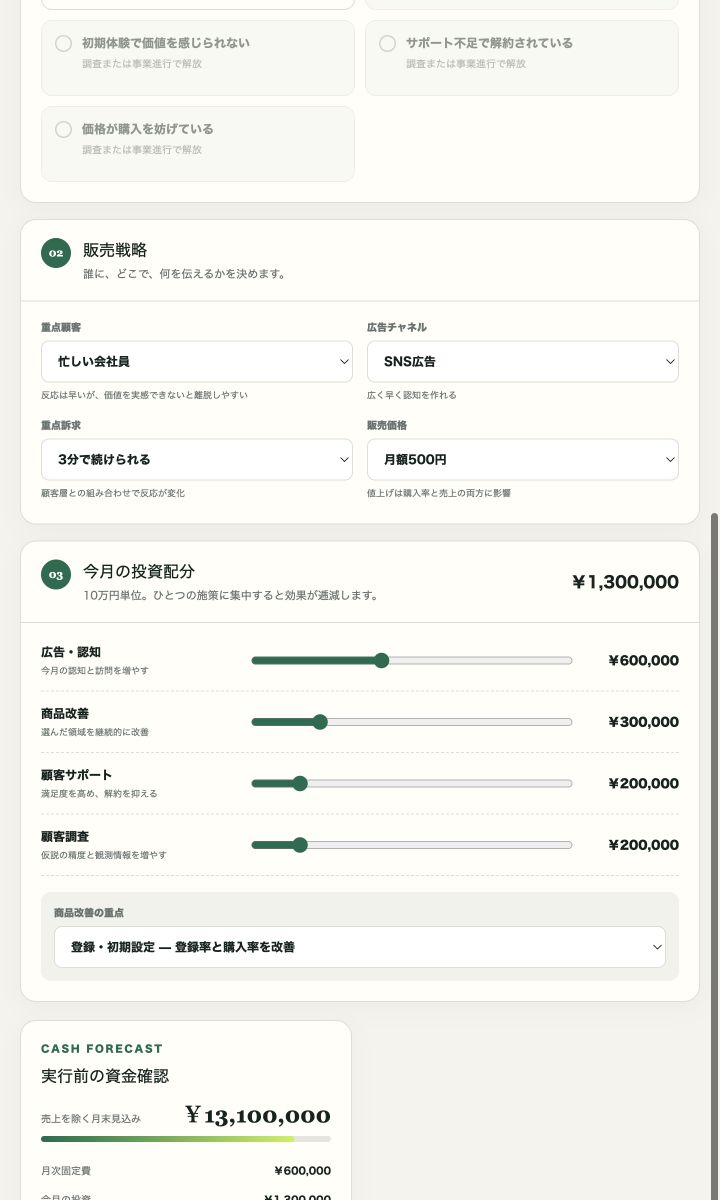Click the page vertical scrollbar
Image resolution: width=720 pixels, height=1200 pixels.
[714, 855]
